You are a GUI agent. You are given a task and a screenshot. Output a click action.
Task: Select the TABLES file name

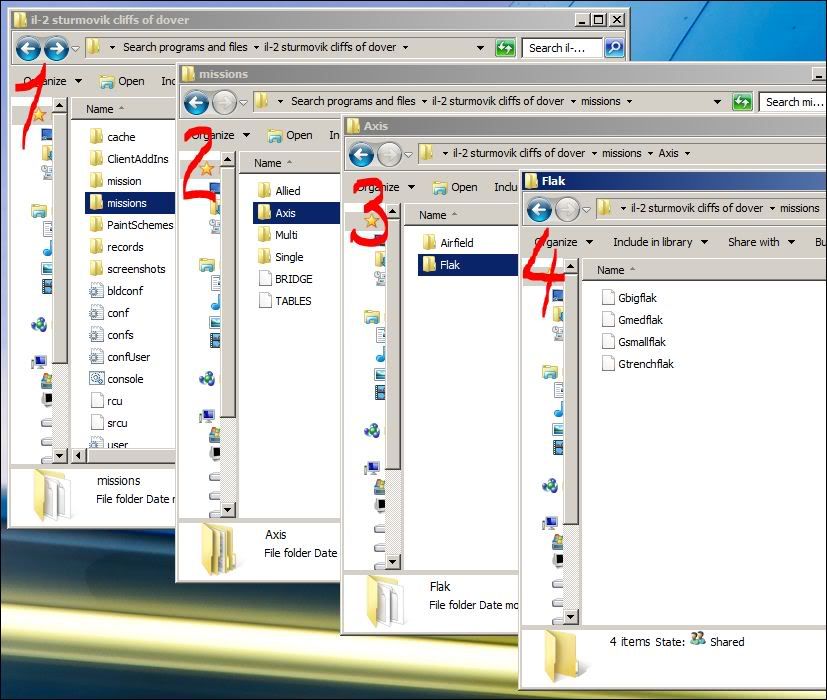(293, 301)
